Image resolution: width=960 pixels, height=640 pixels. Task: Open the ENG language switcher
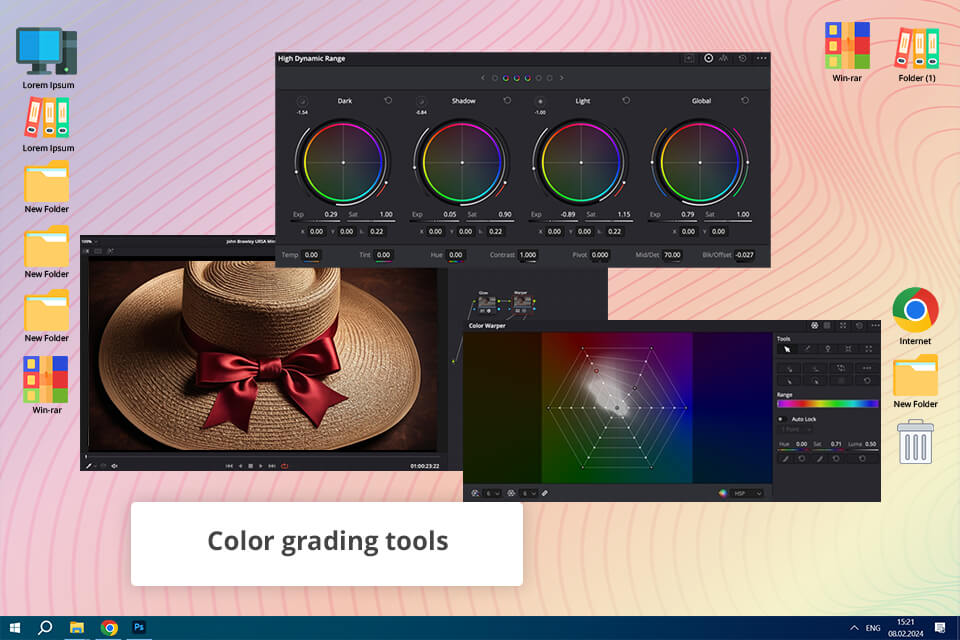(873, 628)
